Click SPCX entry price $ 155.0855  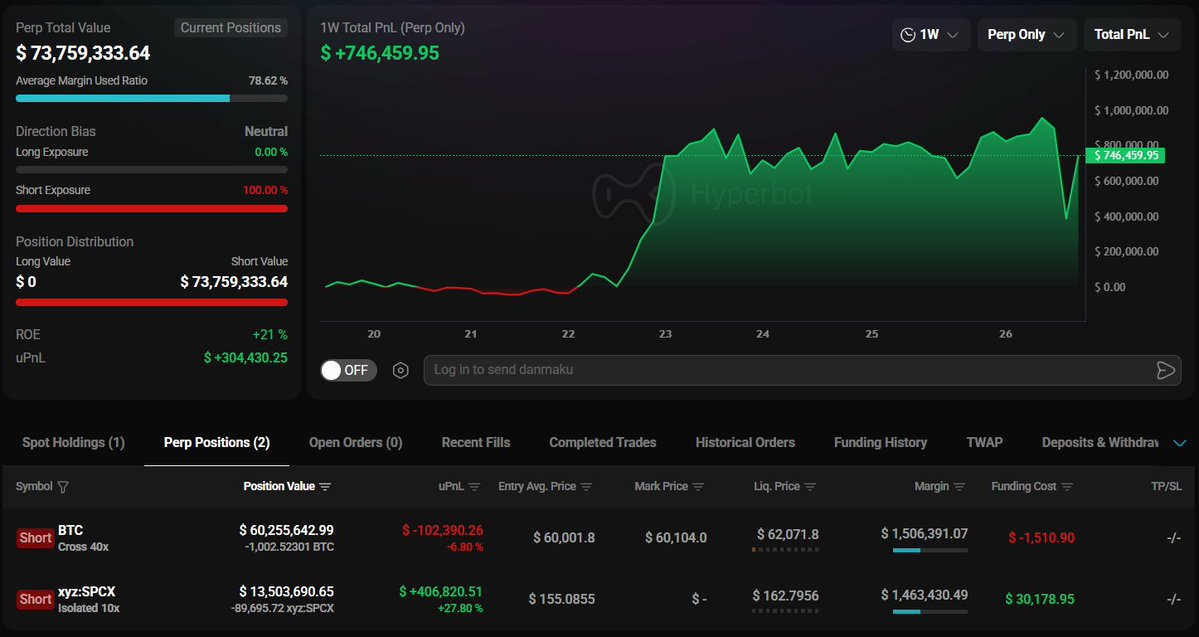pos(562,599)
